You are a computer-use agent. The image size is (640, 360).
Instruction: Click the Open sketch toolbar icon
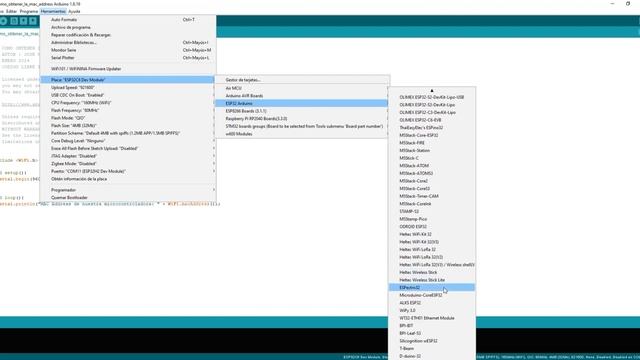tap(23, 21)
